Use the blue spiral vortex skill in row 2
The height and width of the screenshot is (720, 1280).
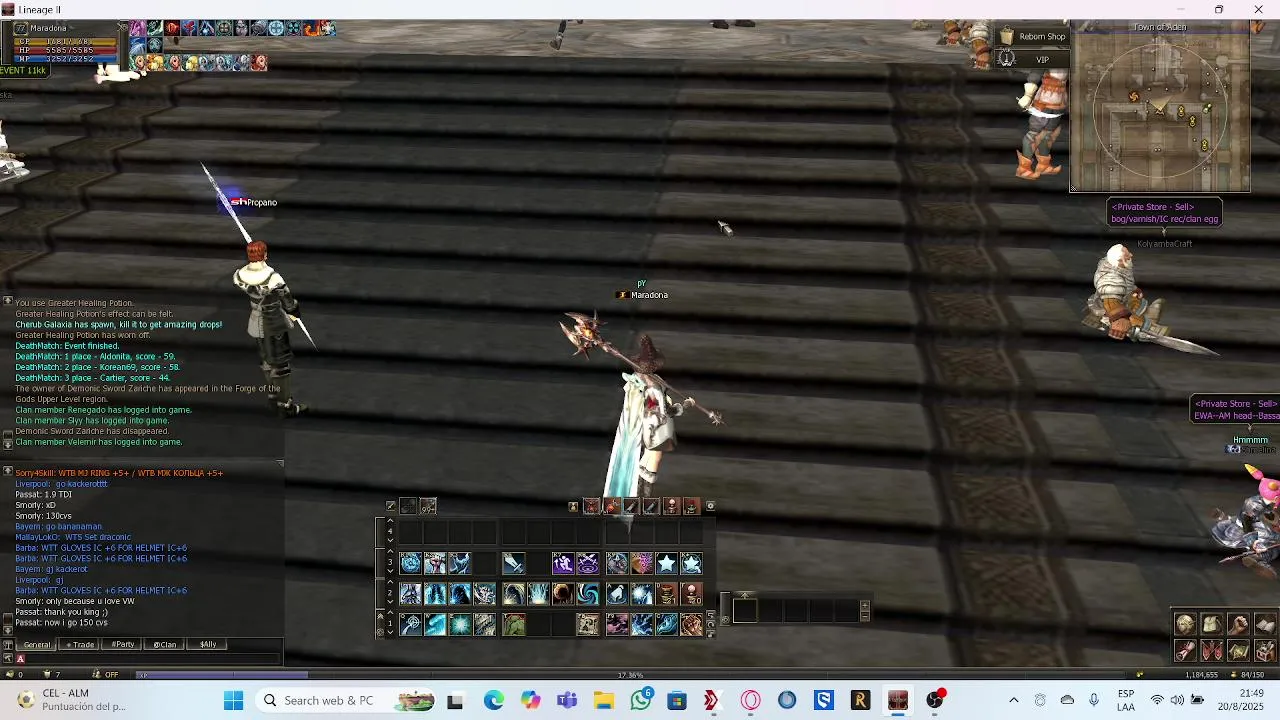[x=588, y=594]
